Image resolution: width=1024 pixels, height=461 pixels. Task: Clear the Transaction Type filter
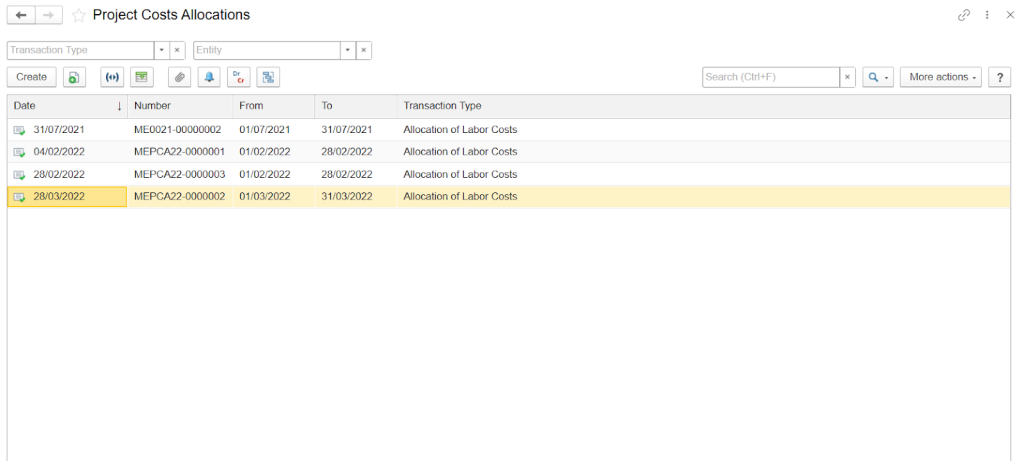point(177,50)
